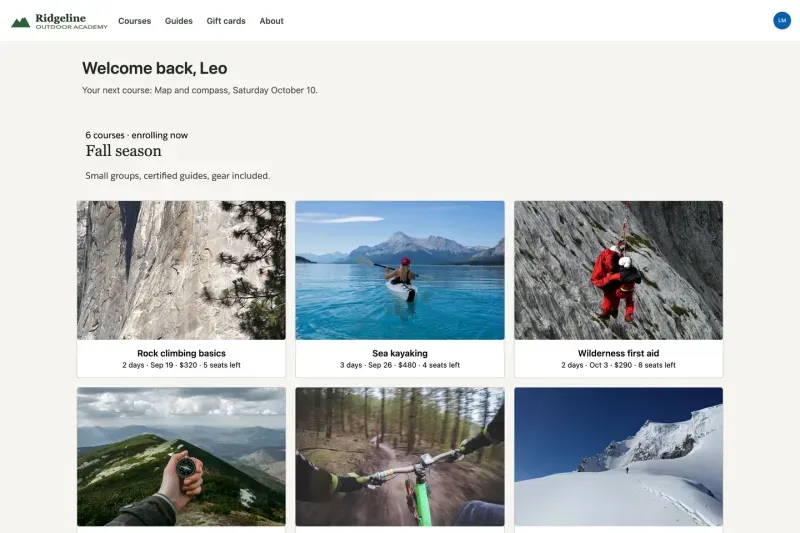Click the 'Welcome back, Leo' heading

point(155,68)
